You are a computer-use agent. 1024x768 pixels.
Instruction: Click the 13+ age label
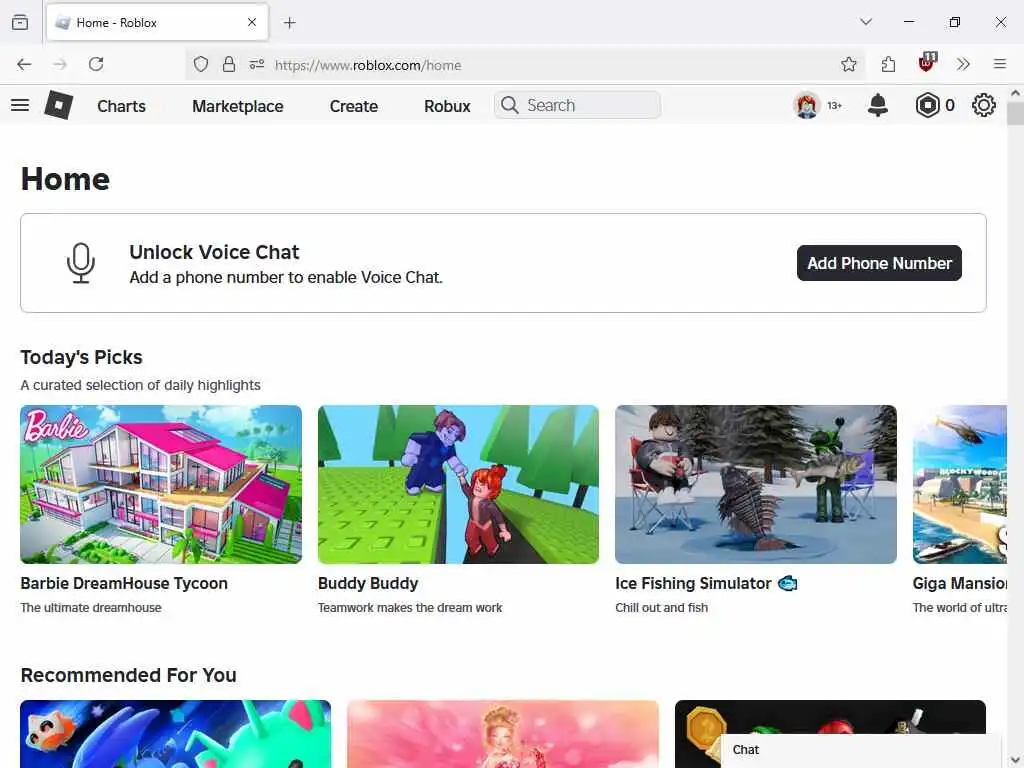835,105
